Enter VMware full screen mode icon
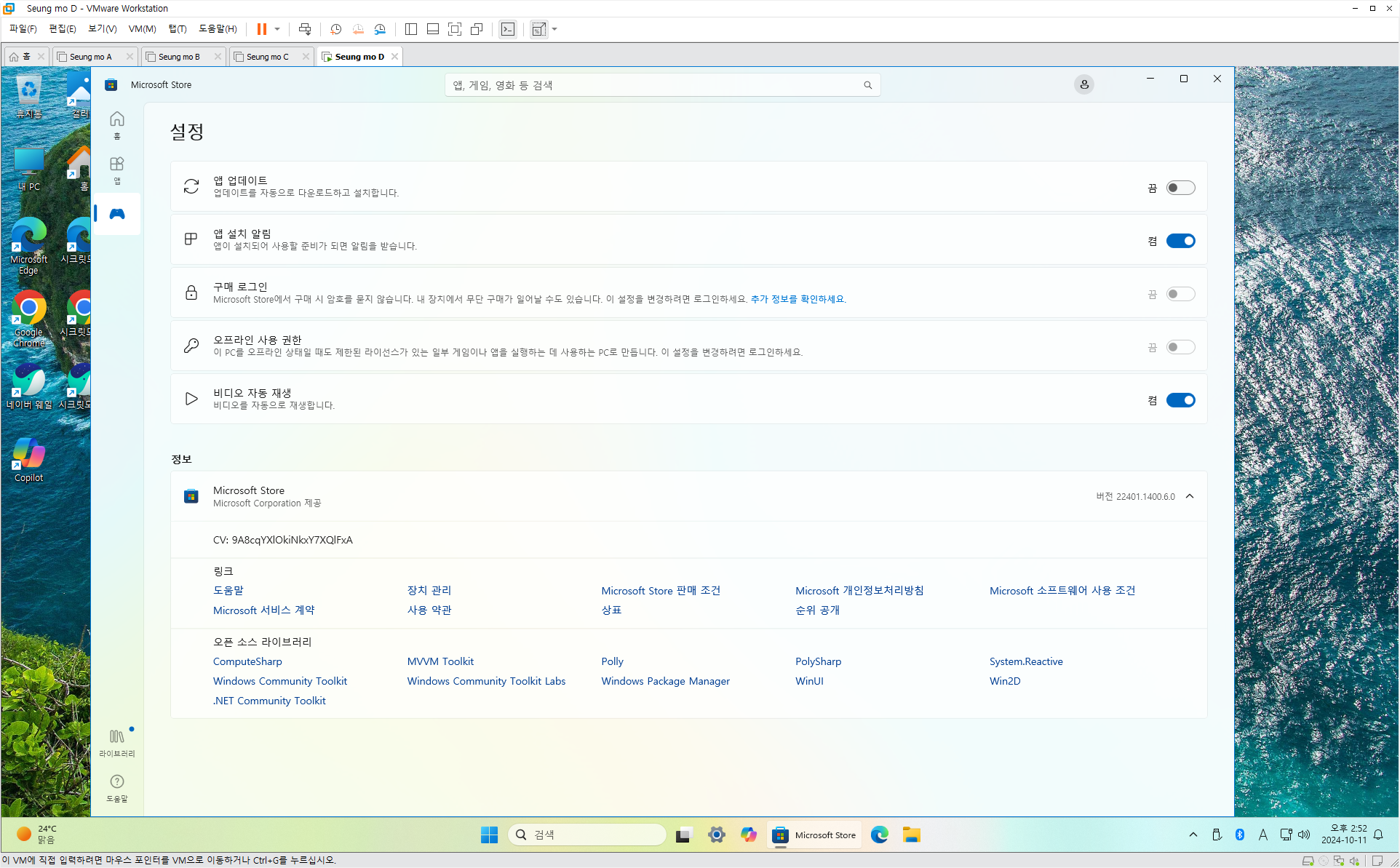Screen dimensions: 1400x868 [455, 29]
